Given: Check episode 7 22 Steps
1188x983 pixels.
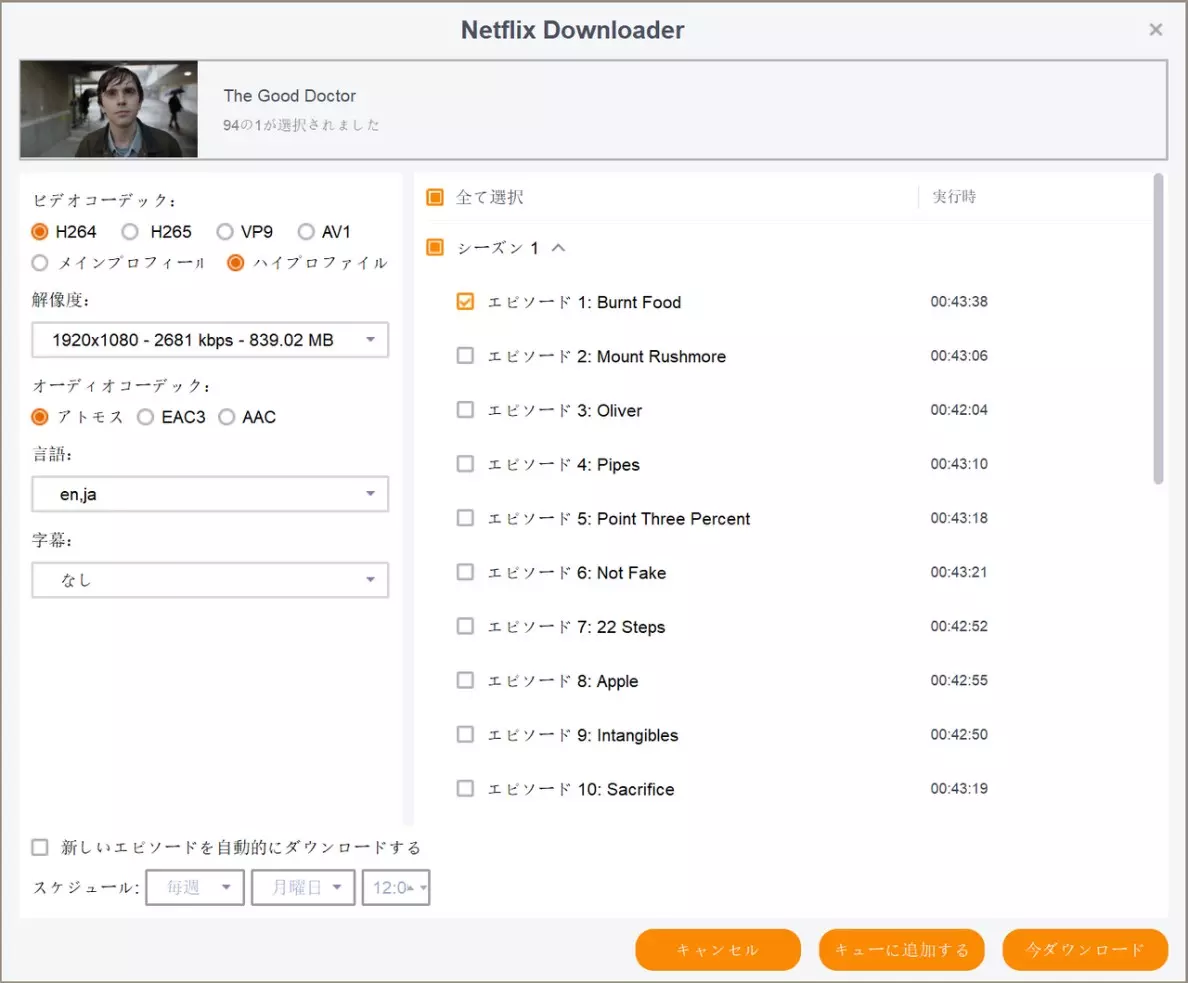Looking at the screenshot, I should point(465,626).
